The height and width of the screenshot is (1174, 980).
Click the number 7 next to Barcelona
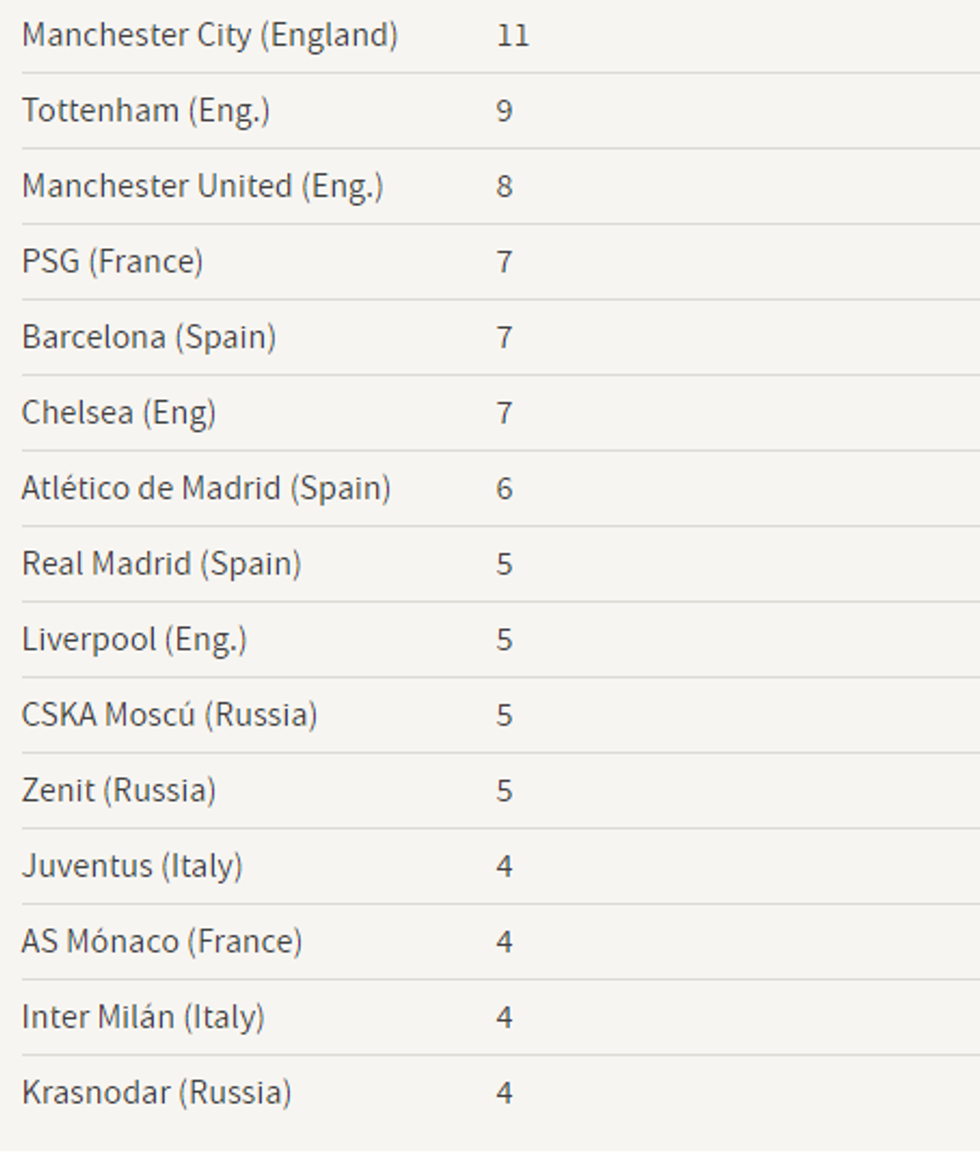pyautogui.click(x=504, y=337)
